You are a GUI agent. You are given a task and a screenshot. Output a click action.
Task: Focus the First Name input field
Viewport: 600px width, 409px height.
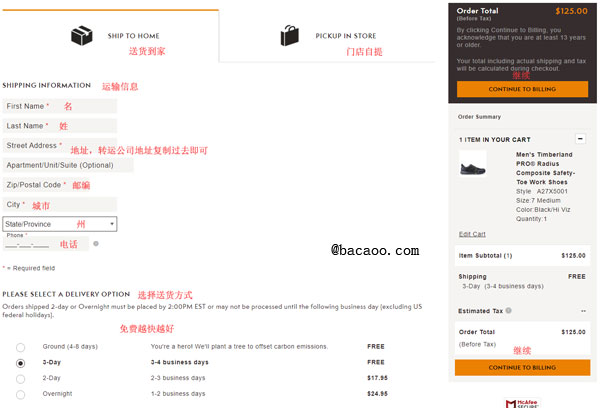60,106
